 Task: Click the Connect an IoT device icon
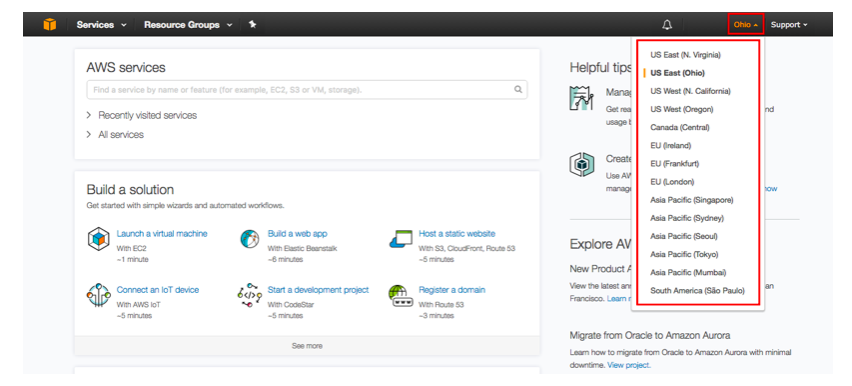(98, 295)
